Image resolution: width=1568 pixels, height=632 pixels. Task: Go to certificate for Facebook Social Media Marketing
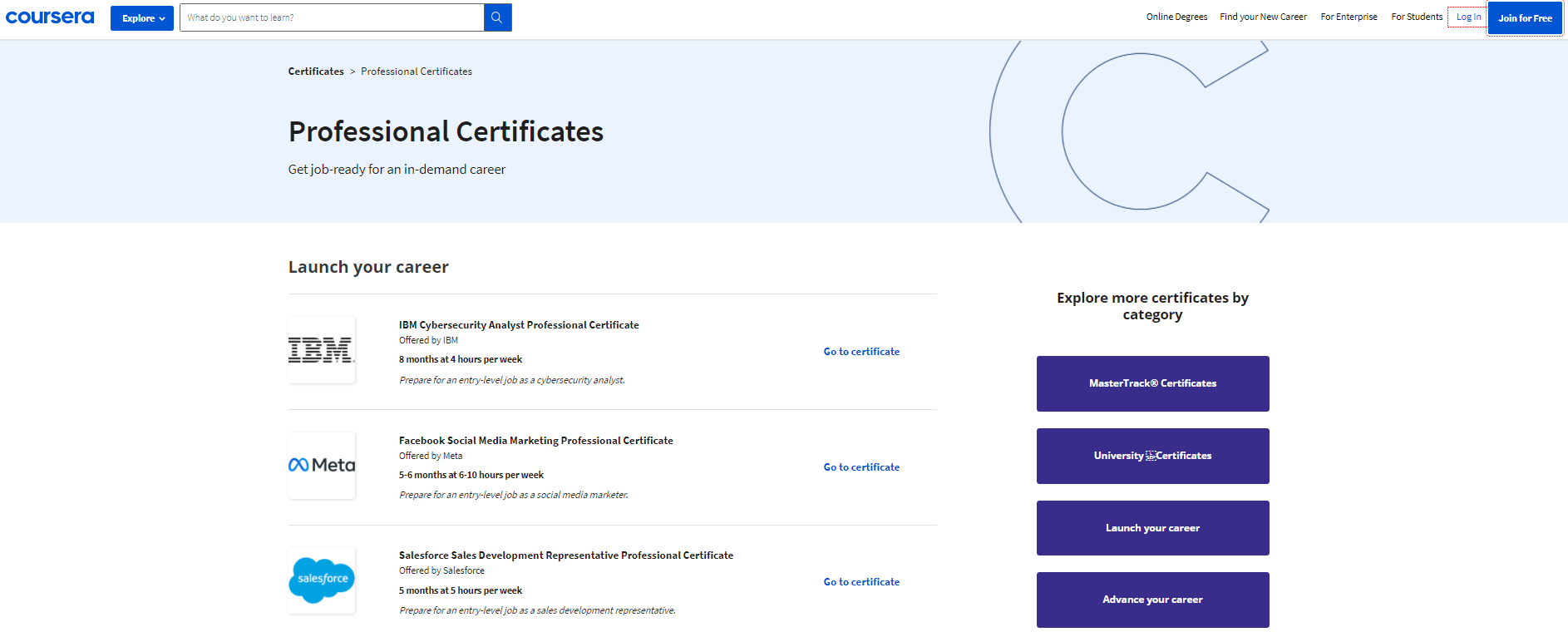(861, 467)
